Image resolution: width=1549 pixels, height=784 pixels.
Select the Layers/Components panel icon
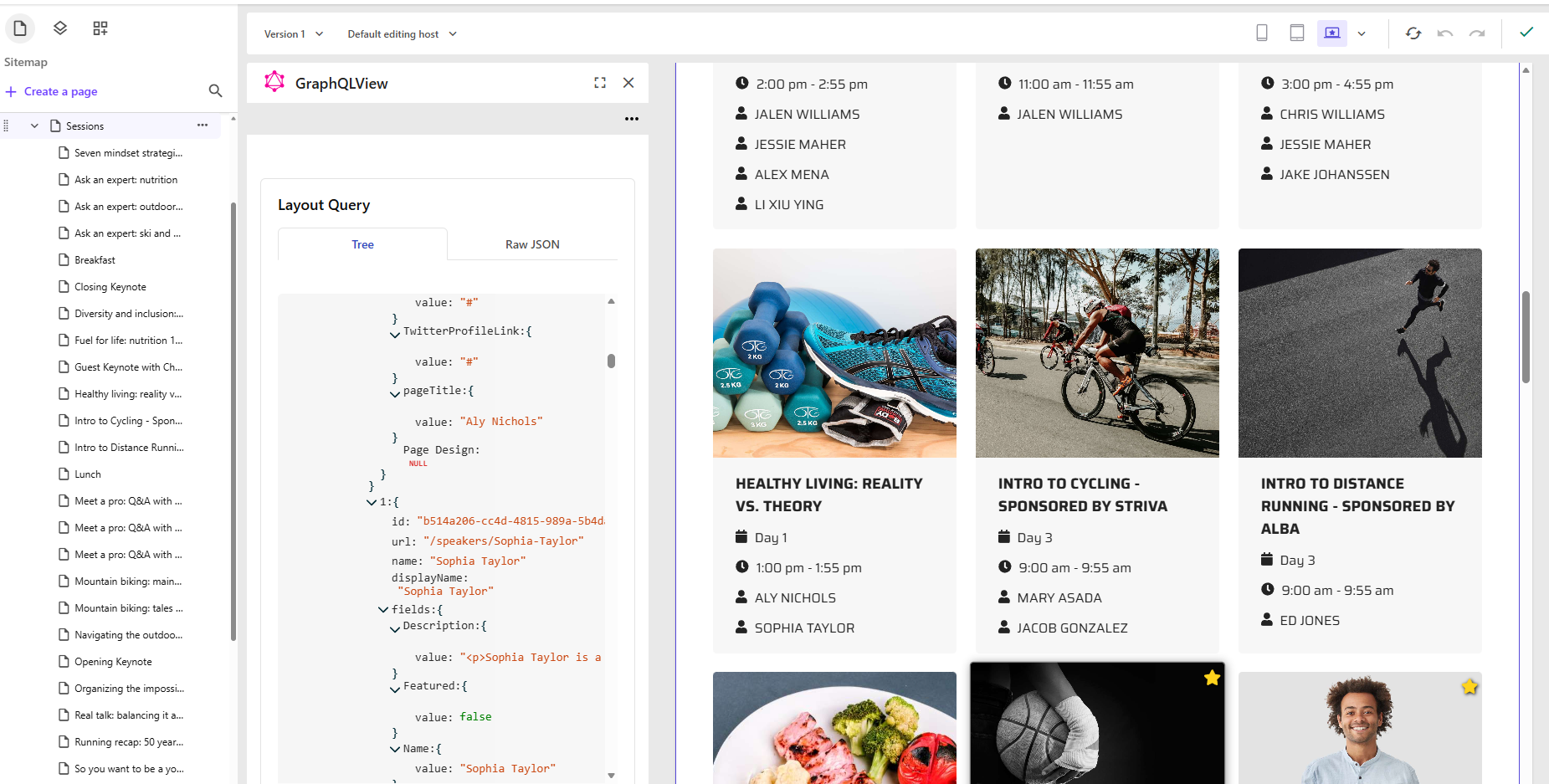[59, 28]
